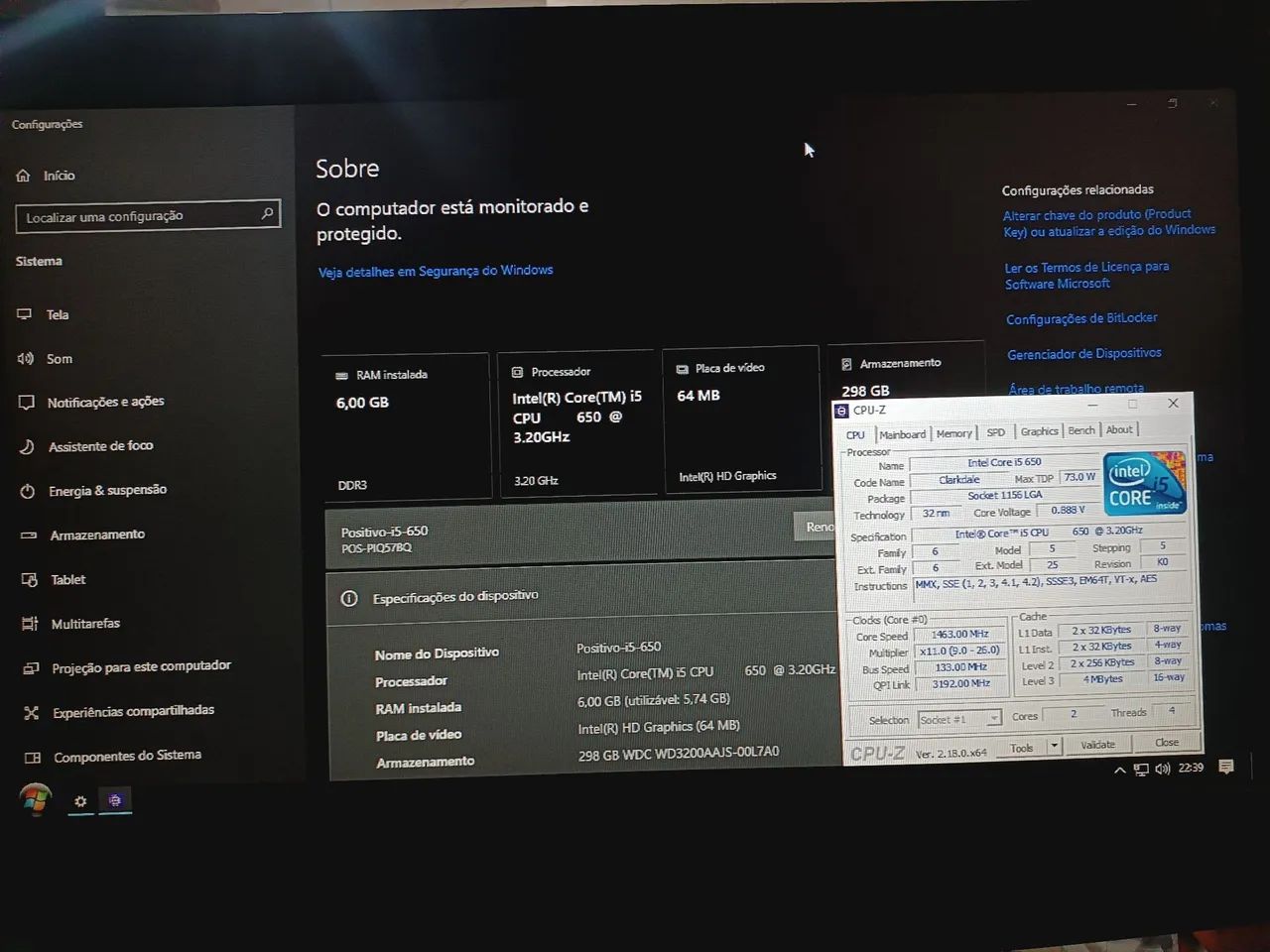This screenshot has width=1270, height=952.
Task: Open Veja detalhes em Segurança do Windows
Action: [x=436, y=271]
